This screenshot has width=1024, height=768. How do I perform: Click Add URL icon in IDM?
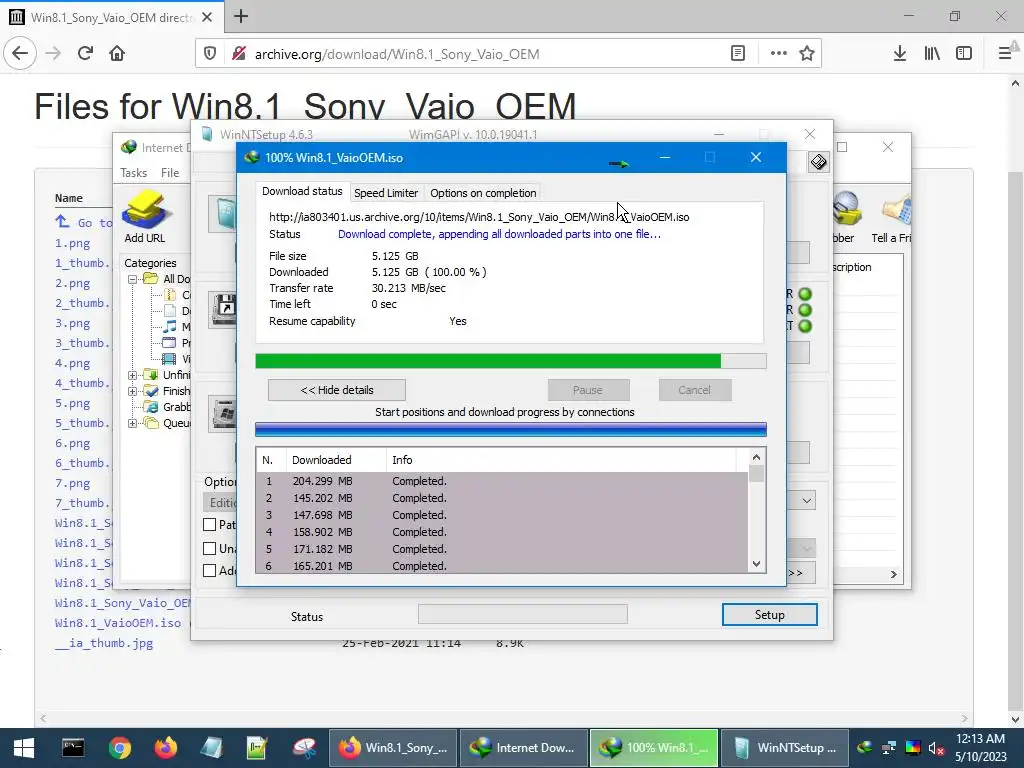pyautogui.click(x=145, y=217)
